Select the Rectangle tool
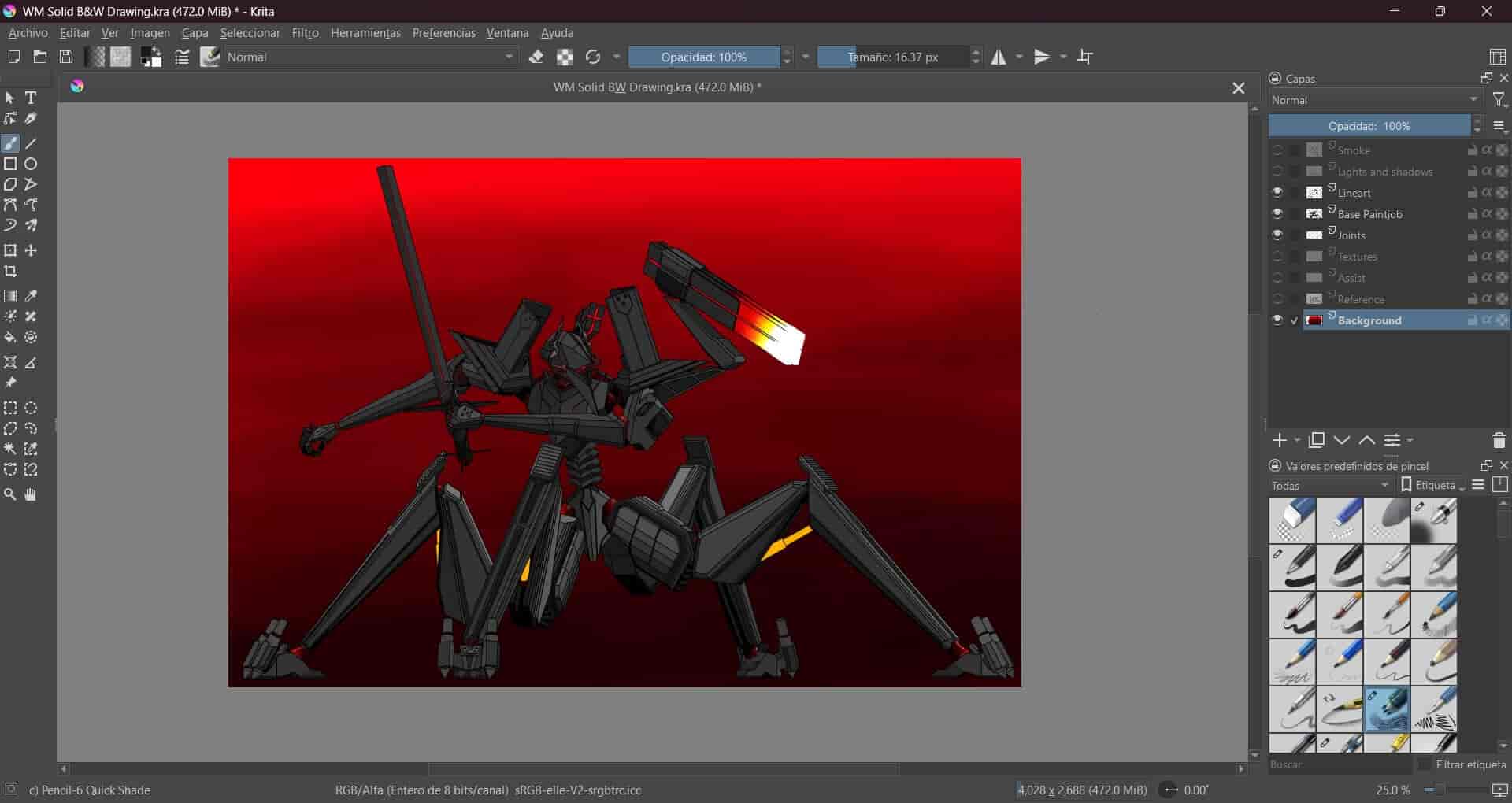The width and height of the screenshot is (1512, 803). point(10,165)
